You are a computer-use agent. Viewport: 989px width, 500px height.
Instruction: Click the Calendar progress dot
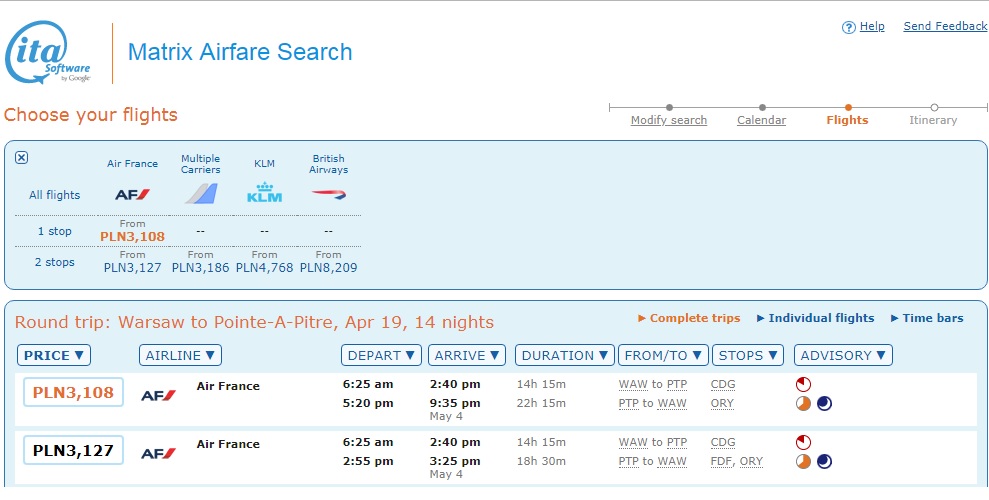point(762,108)
